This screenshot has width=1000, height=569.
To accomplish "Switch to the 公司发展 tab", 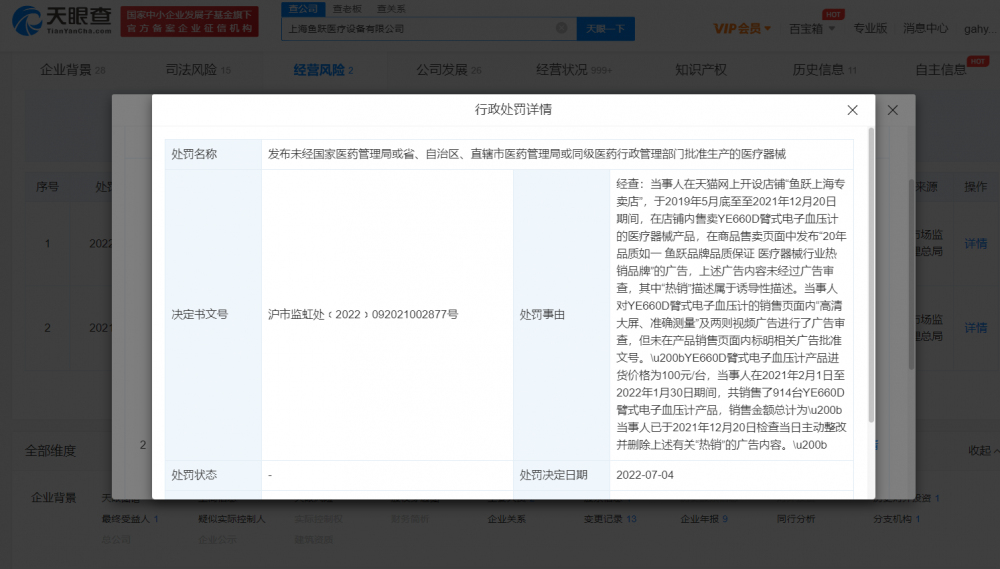I will [449, 70].
